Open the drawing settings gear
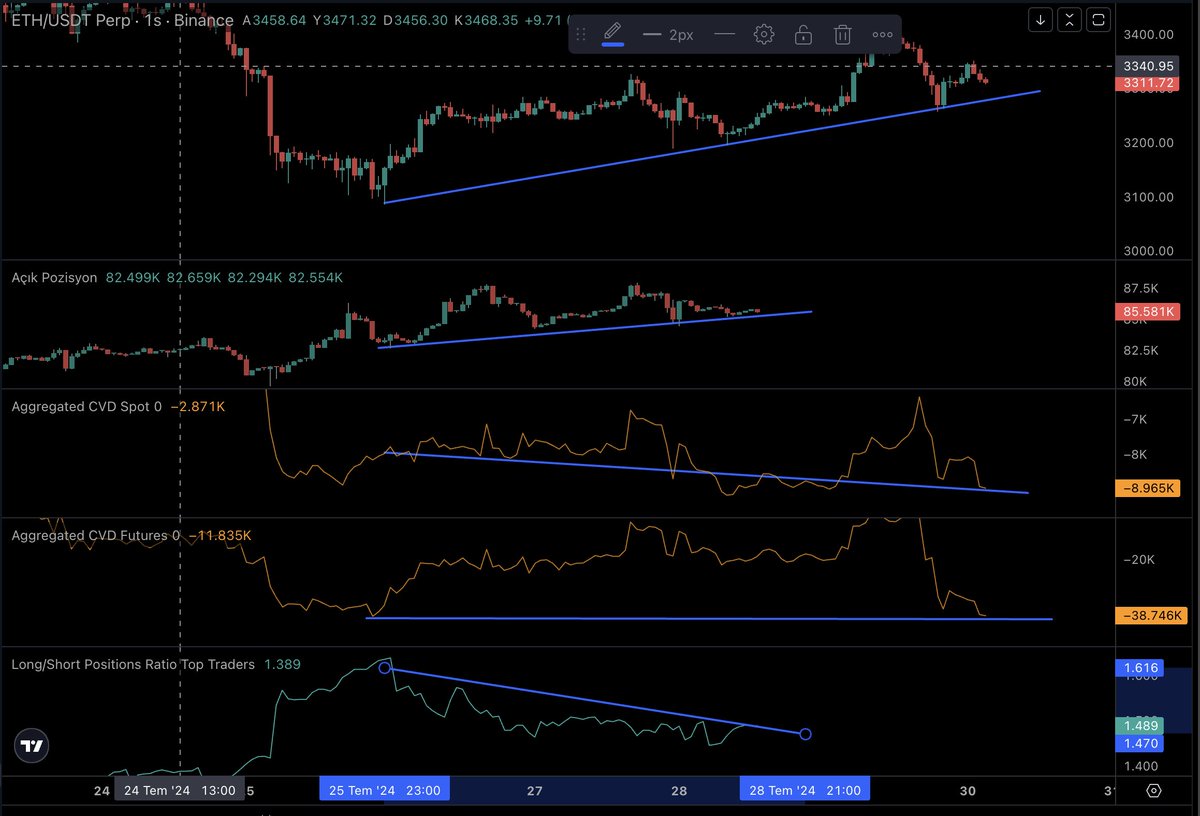 click(764, 34)
